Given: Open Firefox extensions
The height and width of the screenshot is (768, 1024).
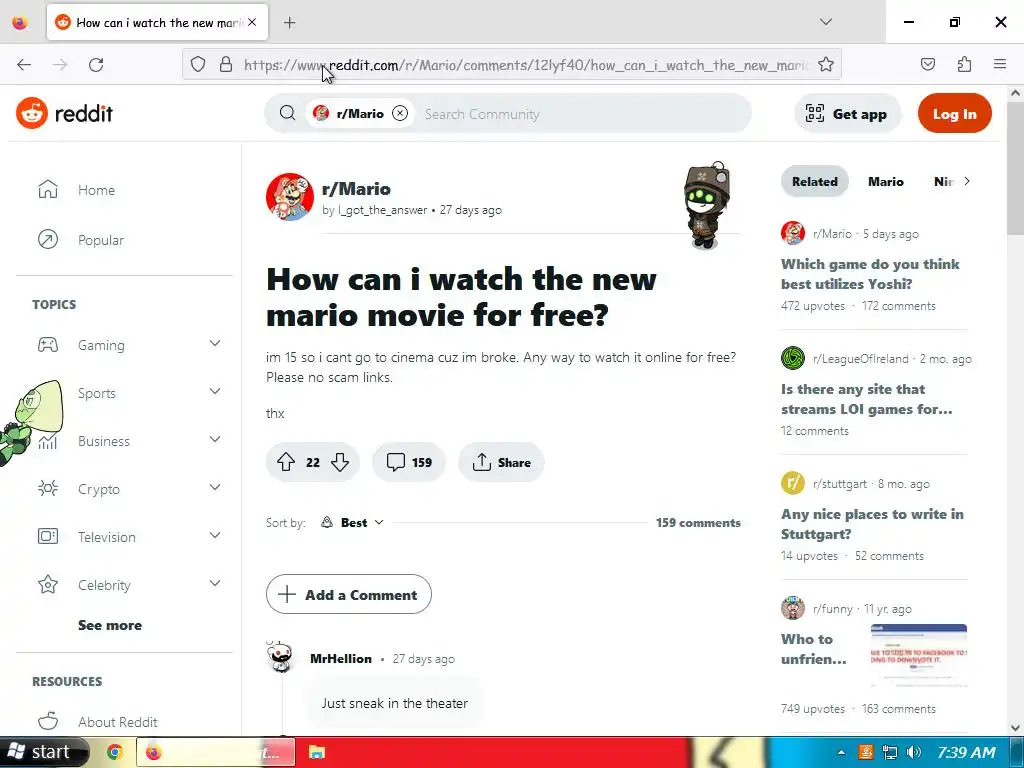Looking at the screenshot, I should tap(964, 64).
